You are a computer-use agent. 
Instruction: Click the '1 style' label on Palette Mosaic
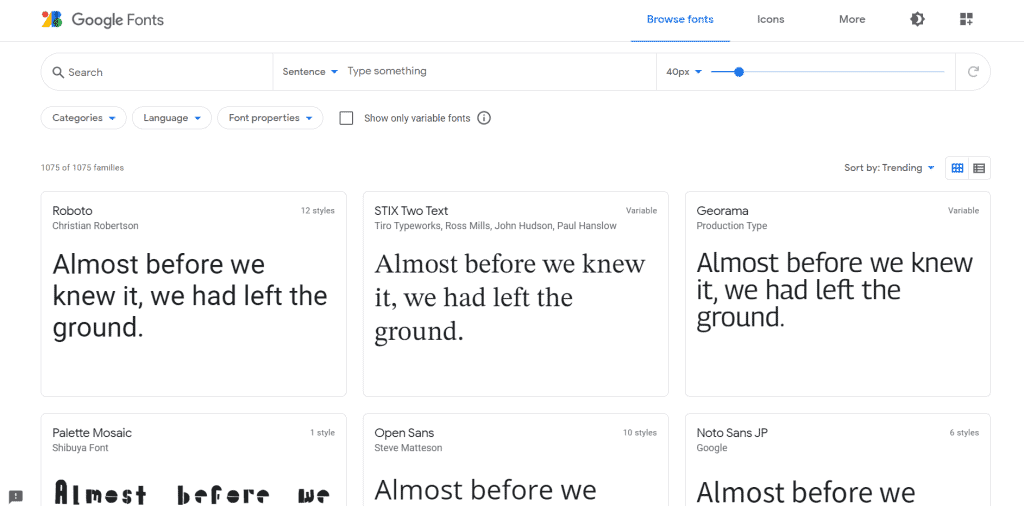click(323, 433)
